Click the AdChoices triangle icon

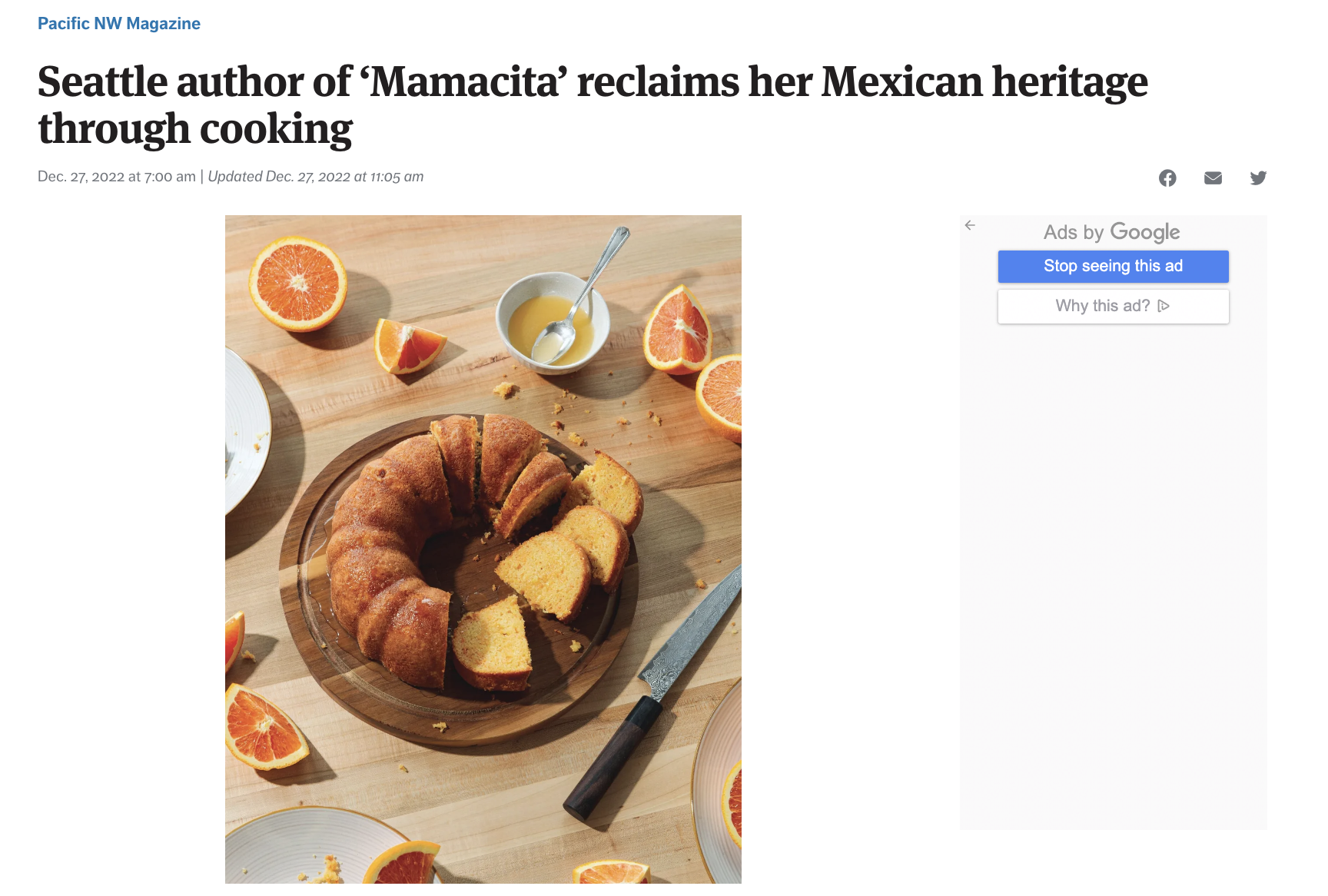[x=1164, y=306]
